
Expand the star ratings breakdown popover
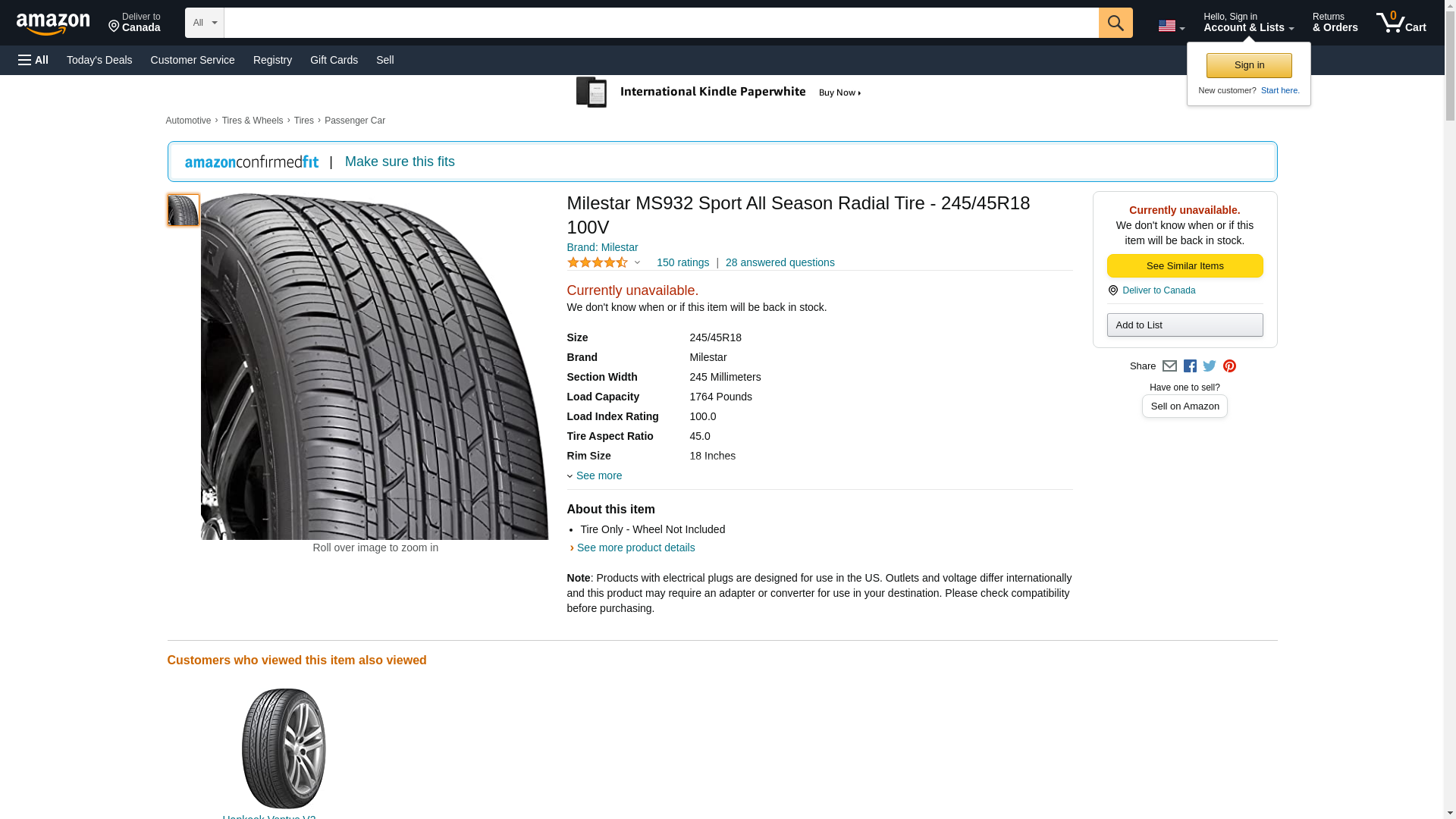[637, 263]
